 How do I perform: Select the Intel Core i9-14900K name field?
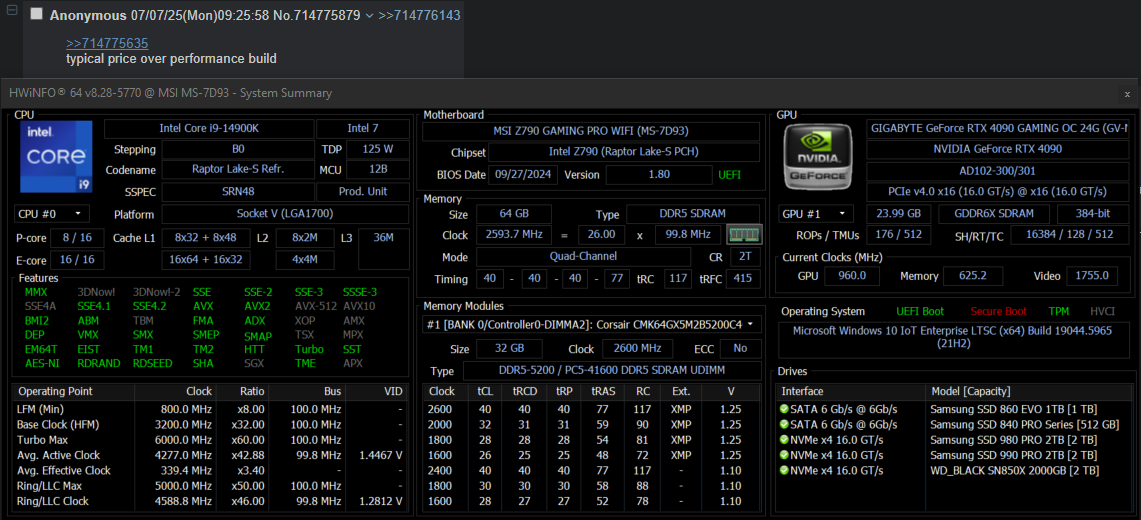[x=209, y=129]
